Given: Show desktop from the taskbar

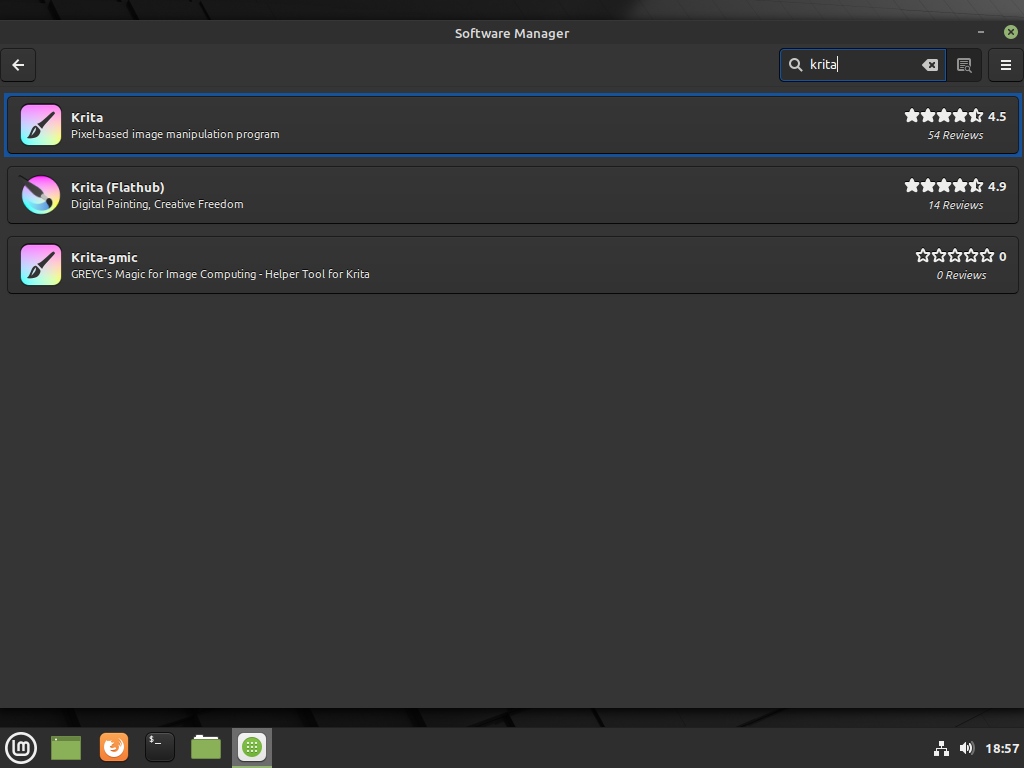Looking at the screenshot, I should pyautogui.click(x=66, y=748).
